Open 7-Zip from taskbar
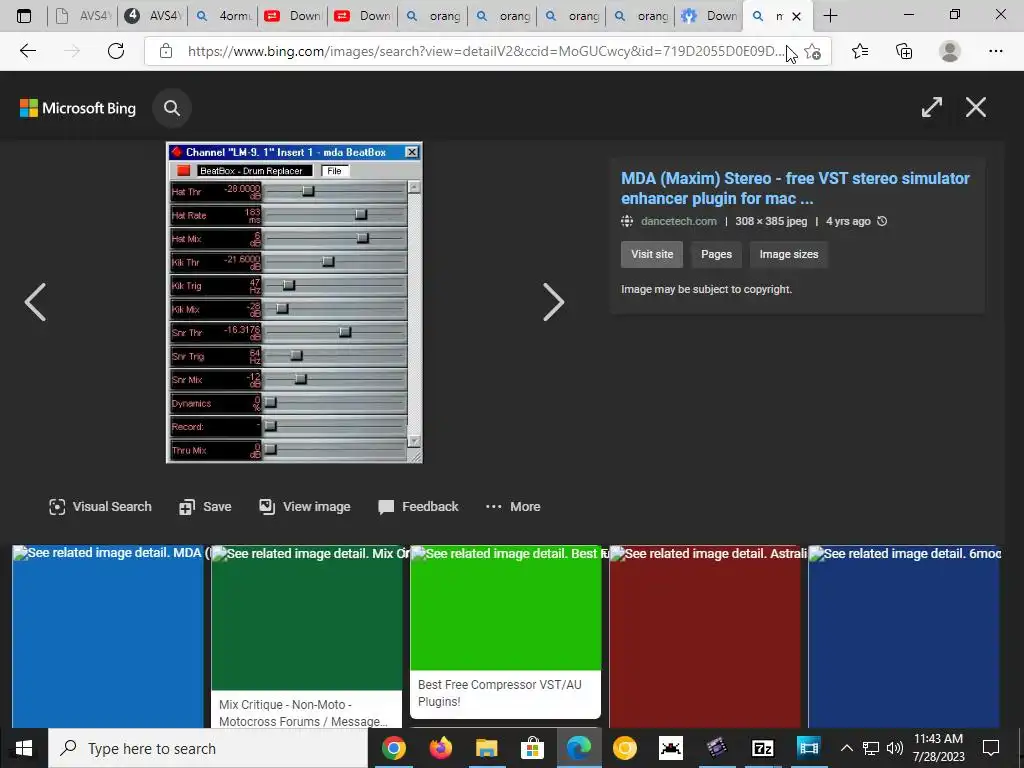1024x768 pixels. tap(762, 748)
